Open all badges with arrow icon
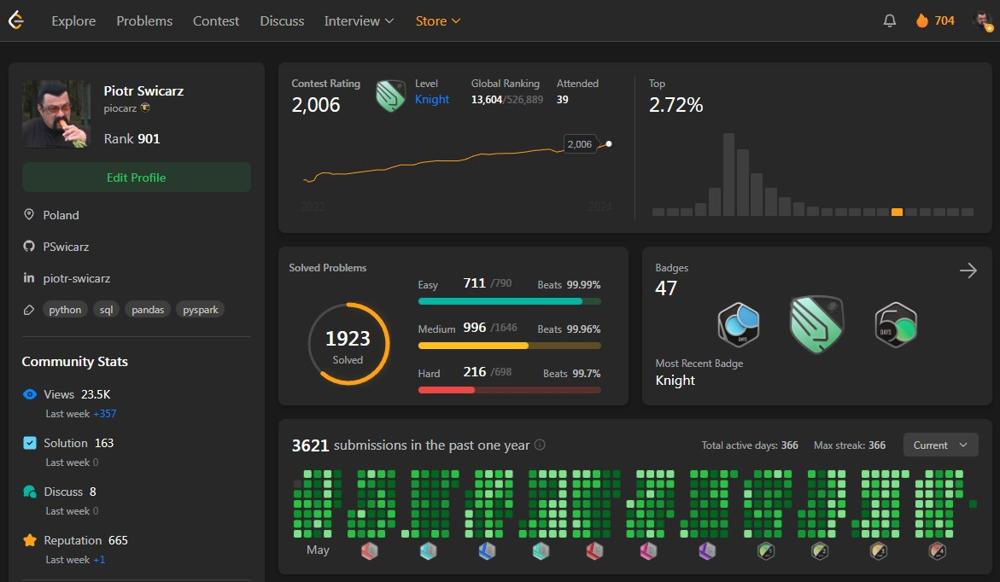1000x582 pixels. [x=967, y=270]
